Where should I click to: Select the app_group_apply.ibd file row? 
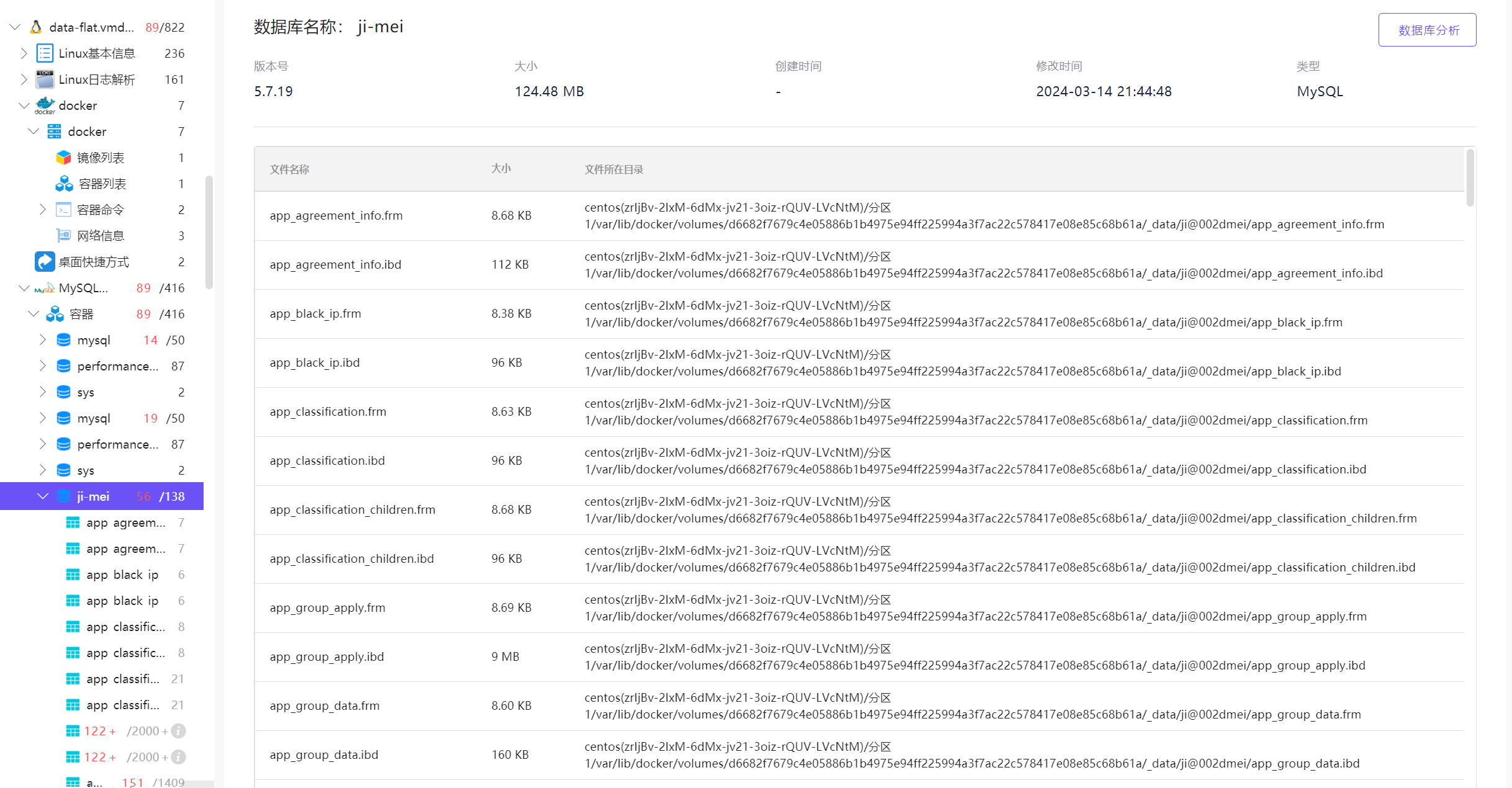(x=326, y=656)
